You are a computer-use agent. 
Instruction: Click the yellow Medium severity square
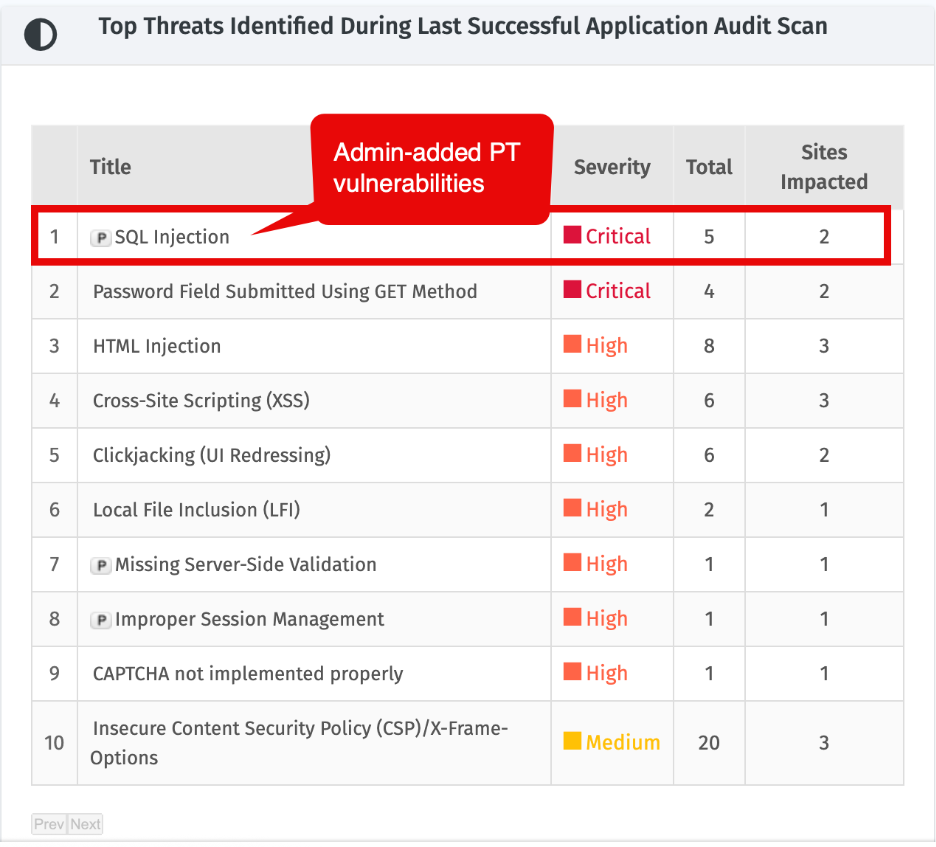coord(572,741)
